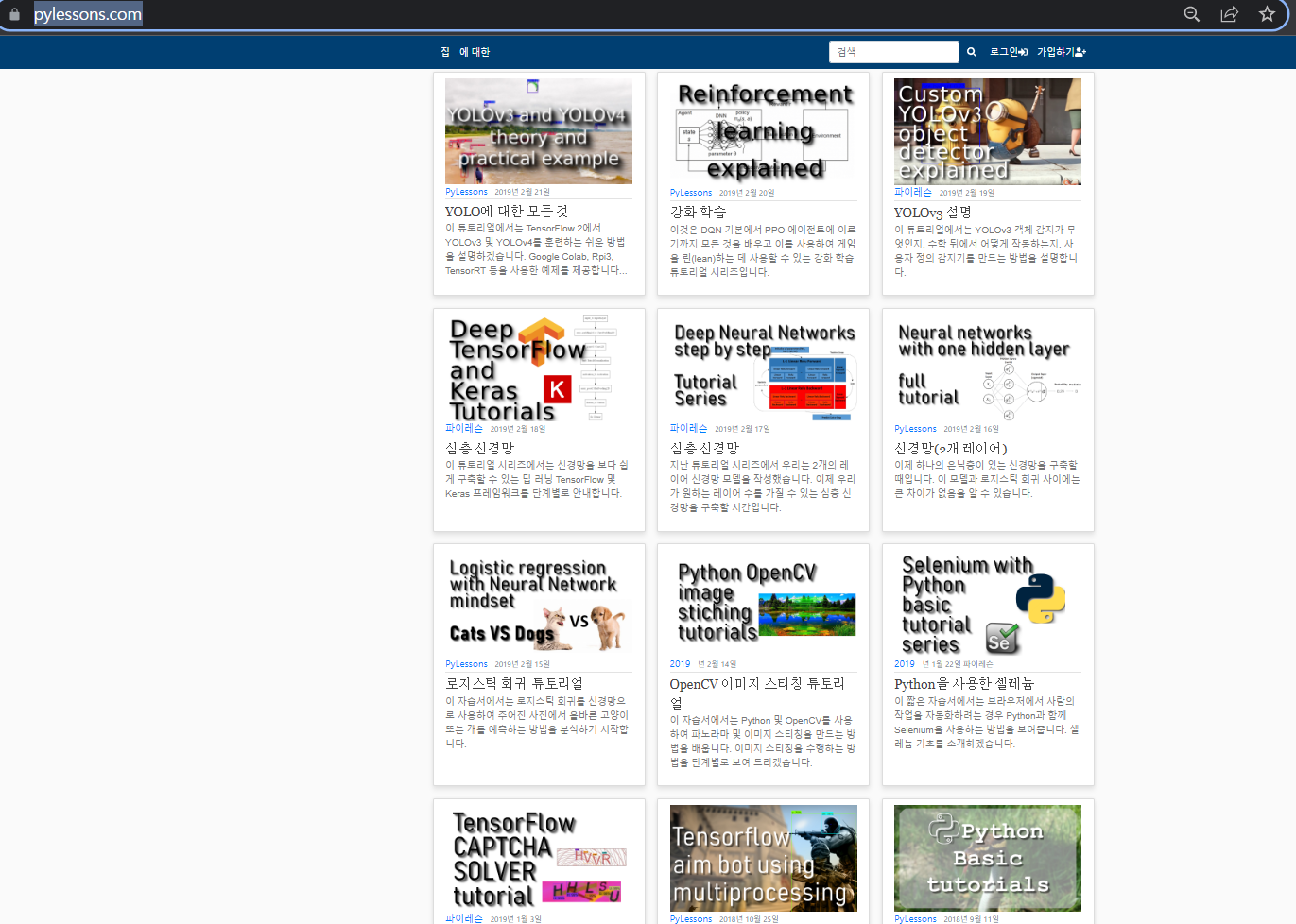Click the search magnifier button in navbar

coord(971,52)
